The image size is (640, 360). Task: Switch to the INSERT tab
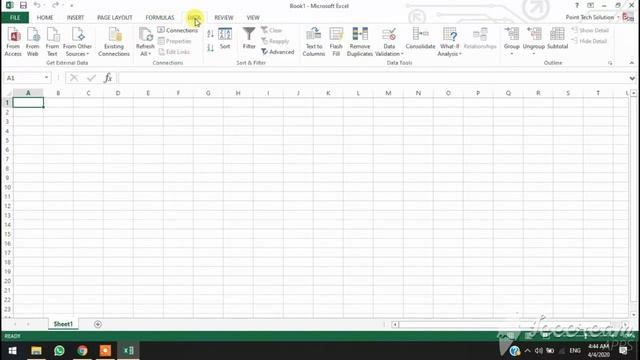click(x=75, y=18)
